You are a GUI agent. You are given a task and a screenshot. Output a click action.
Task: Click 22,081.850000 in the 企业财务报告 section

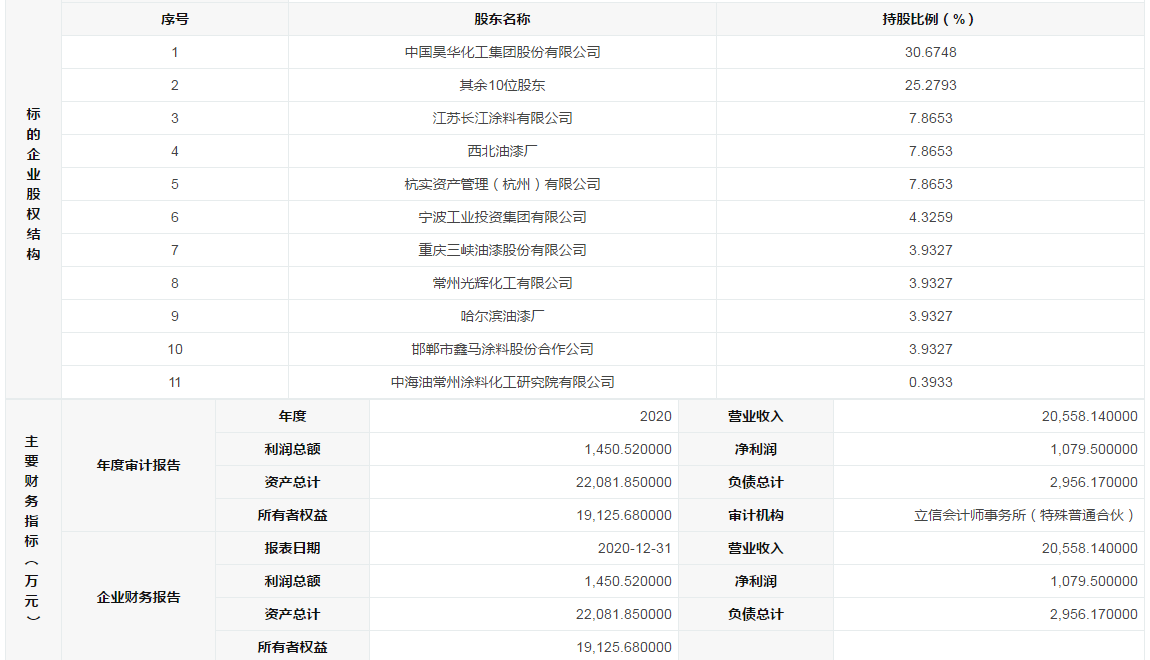point(623,614)
